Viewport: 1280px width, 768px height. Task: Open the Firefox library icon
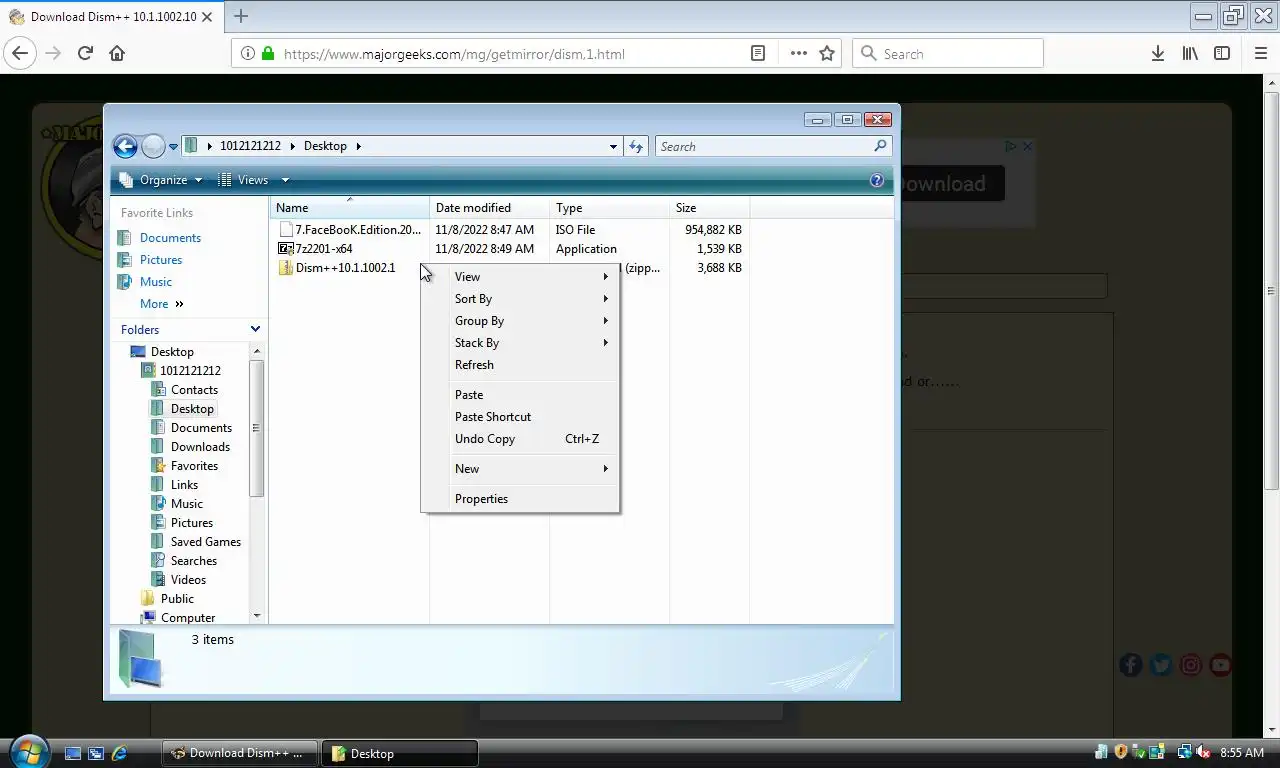[1190, 53]
